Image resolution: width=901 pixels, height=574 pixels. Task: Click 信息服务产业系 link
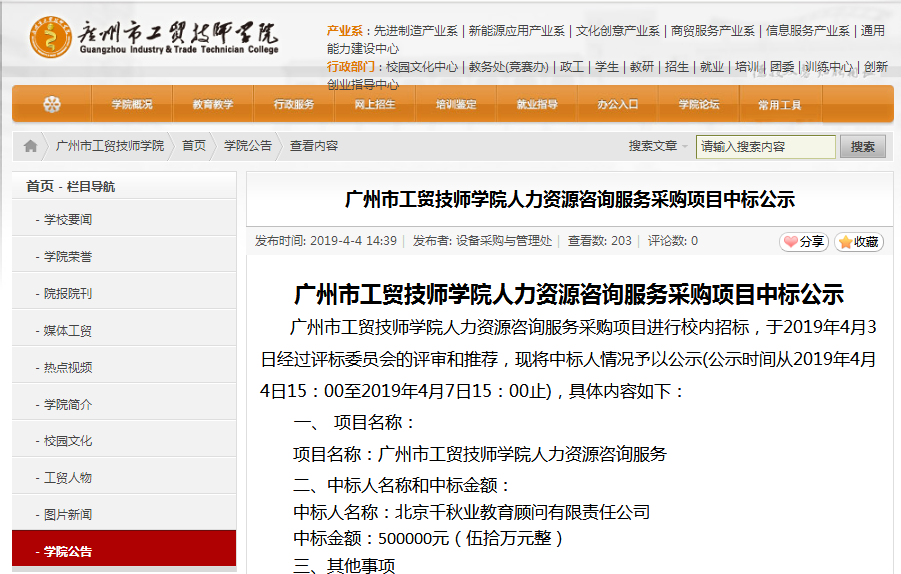click(x=807, y=30)
